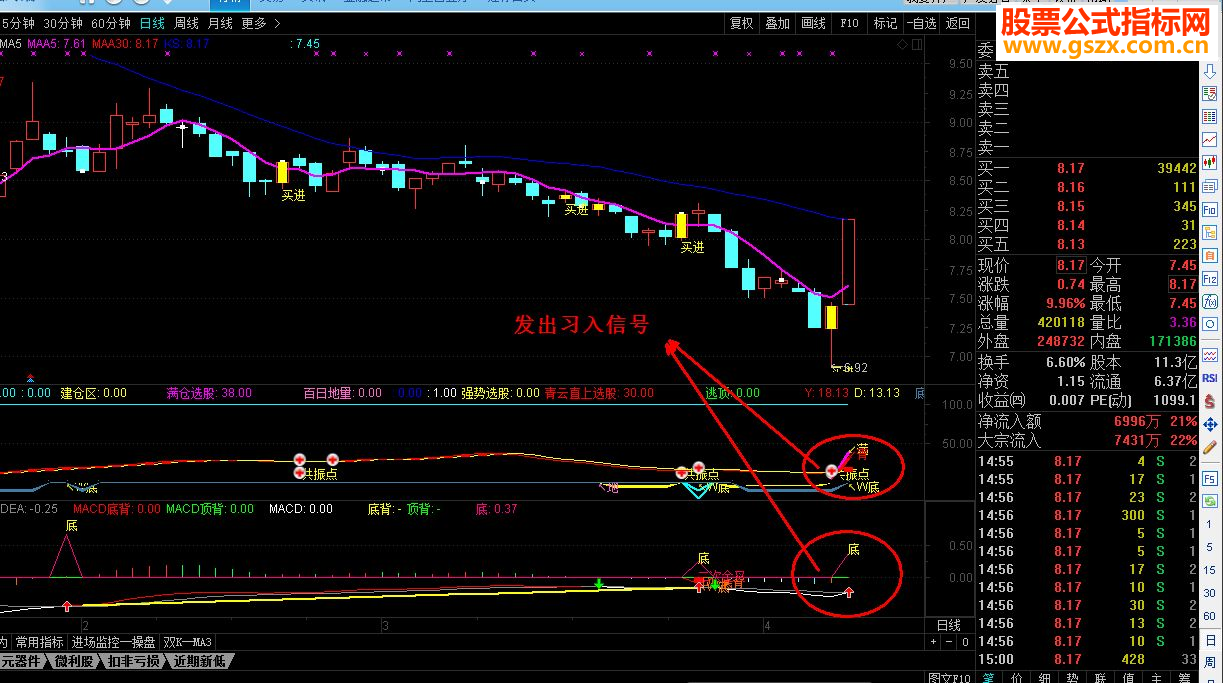Select the 价 tab in quote panel

[x=1016, y=678]
